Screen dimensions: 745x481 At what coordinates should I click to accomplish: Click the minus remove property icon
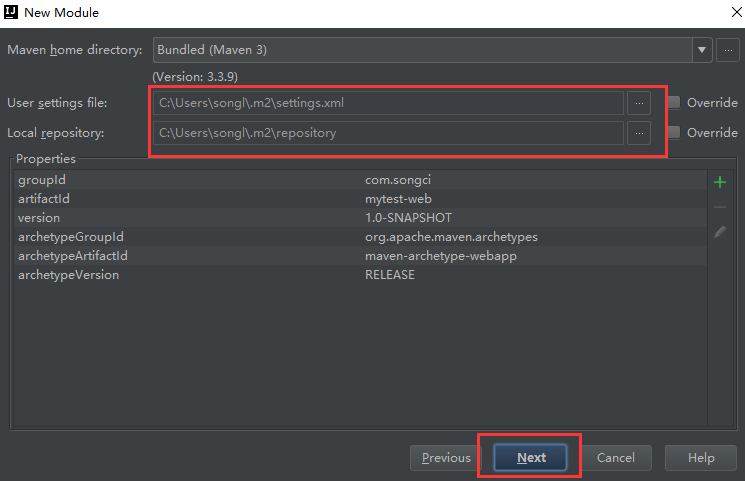pyautogui.click(x=720, y=207)
